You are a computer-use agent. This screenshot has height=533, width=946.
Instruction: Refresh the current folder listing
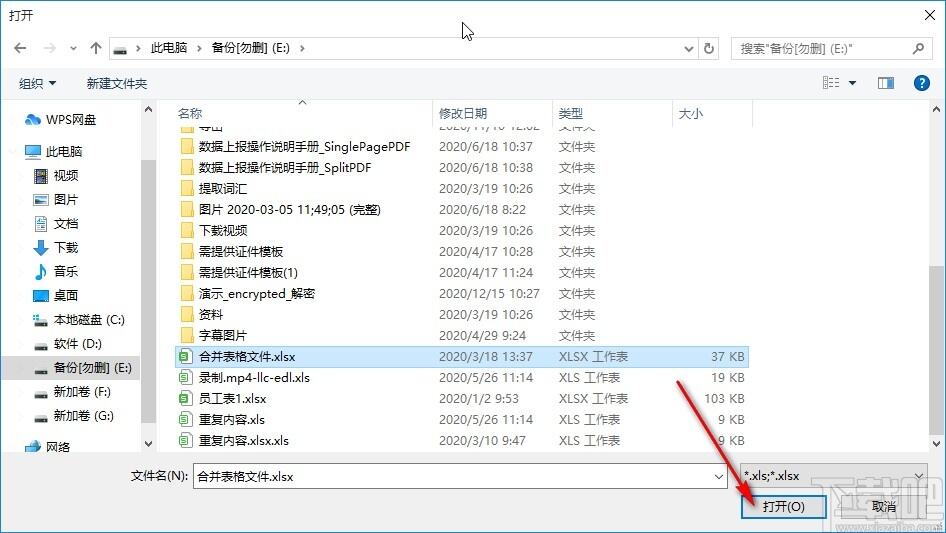710,49
